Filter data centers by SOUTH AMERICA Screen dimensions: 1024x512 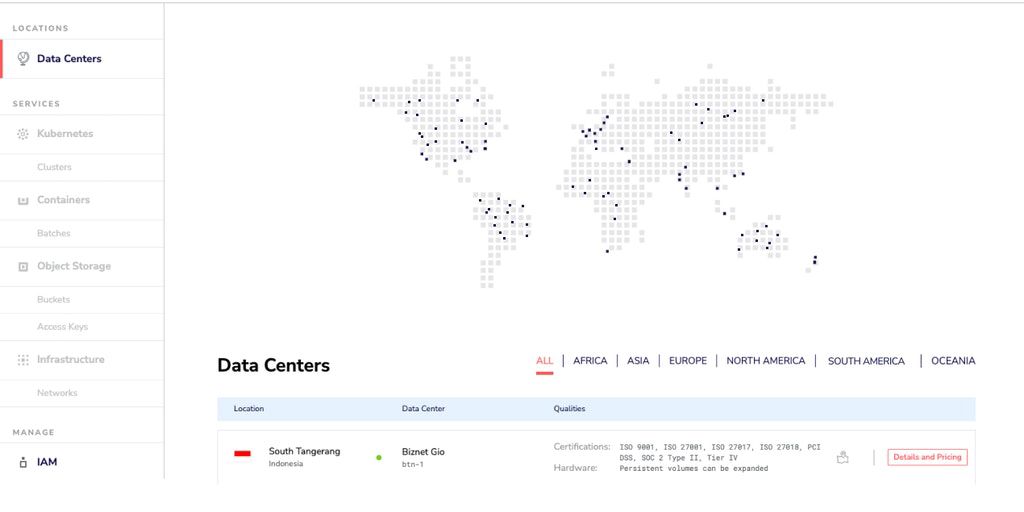pos(867,362)
